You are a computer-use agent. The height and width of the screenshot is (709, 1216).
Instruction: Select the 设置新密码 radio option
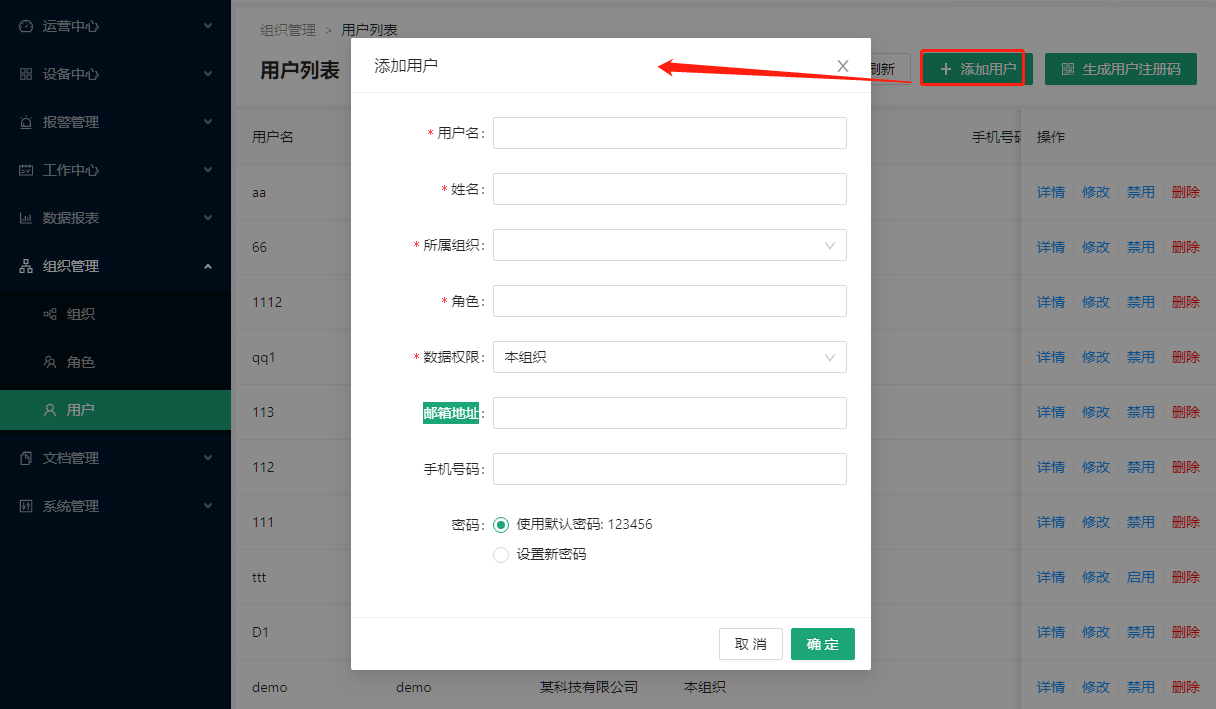[x=501, y=554]
